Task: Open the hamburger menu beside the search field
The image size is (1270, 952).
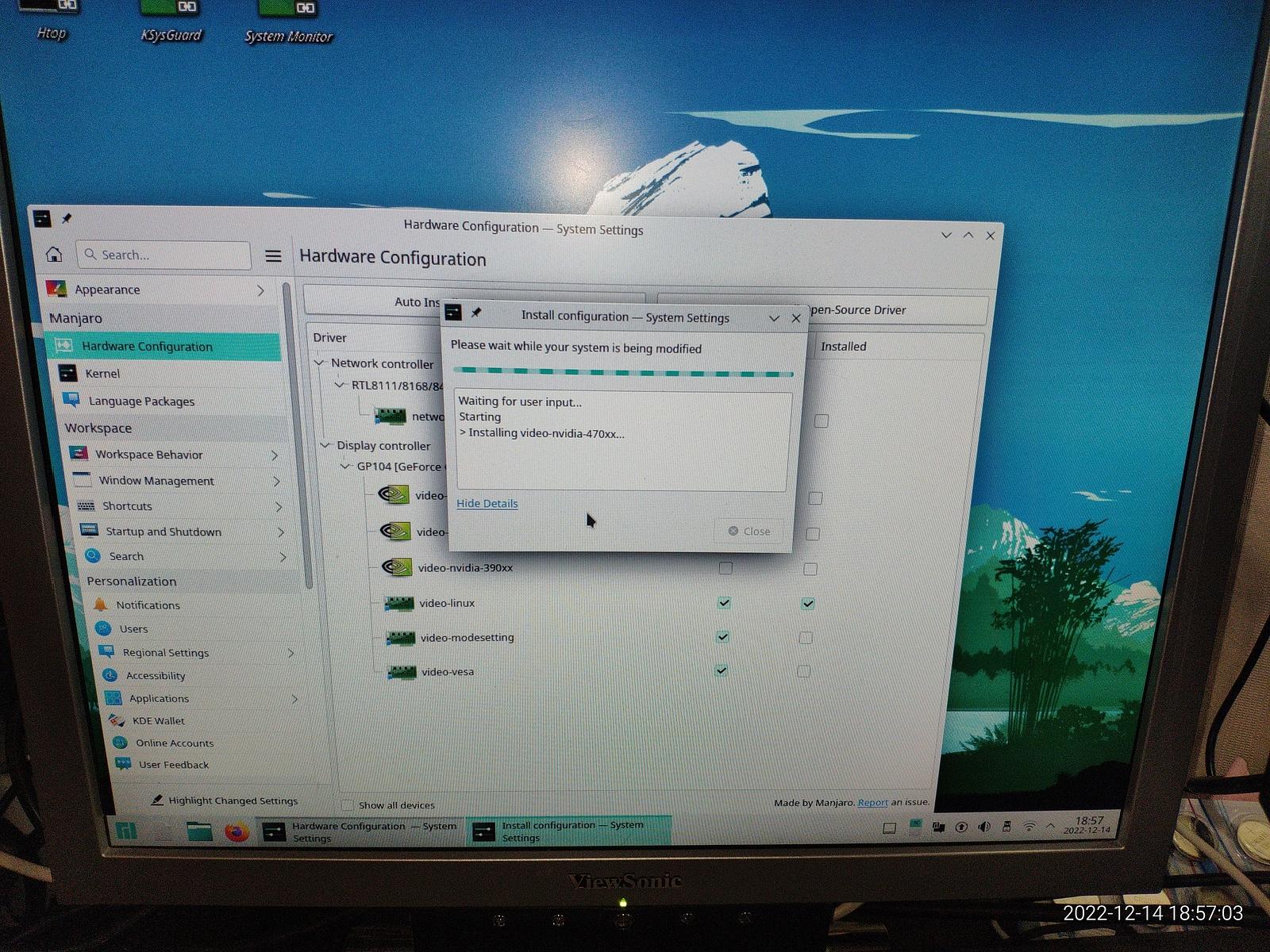Action: [273, 256]
